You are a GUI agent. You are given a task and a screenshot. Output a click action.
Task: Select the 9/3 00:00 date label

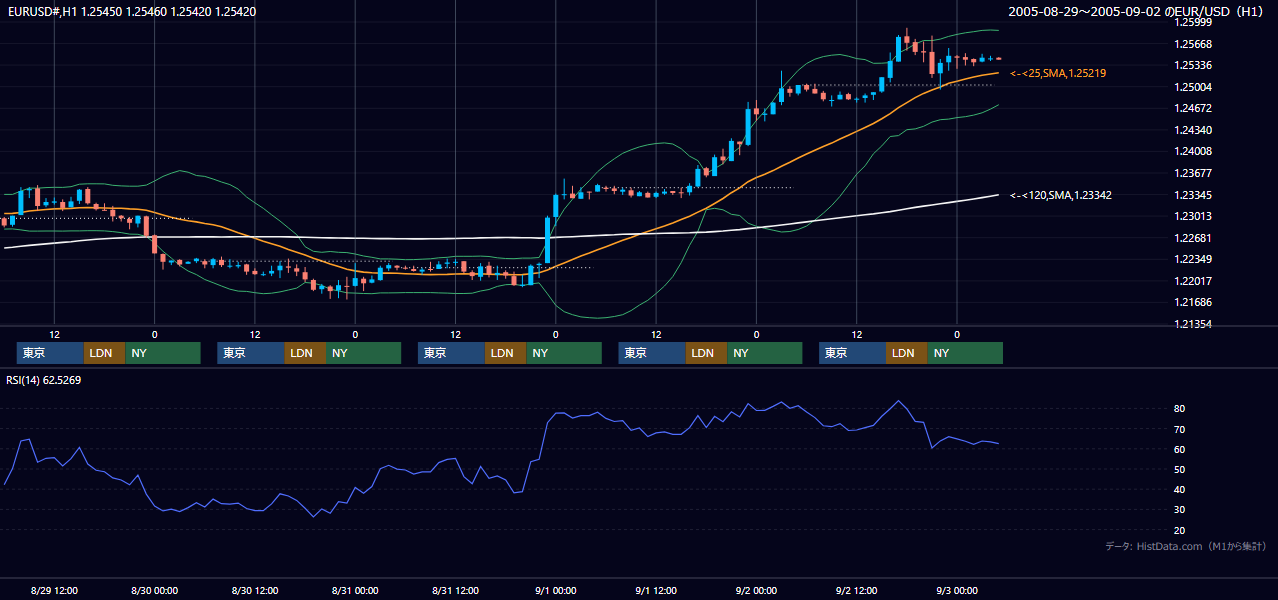click(957, 591)
